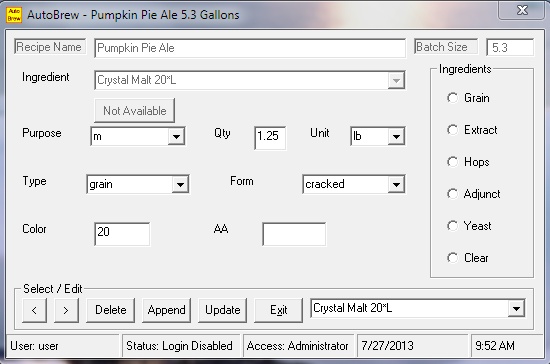
Task: Click the 'User: user' status bar entry
Action: [x=63, y=346]
